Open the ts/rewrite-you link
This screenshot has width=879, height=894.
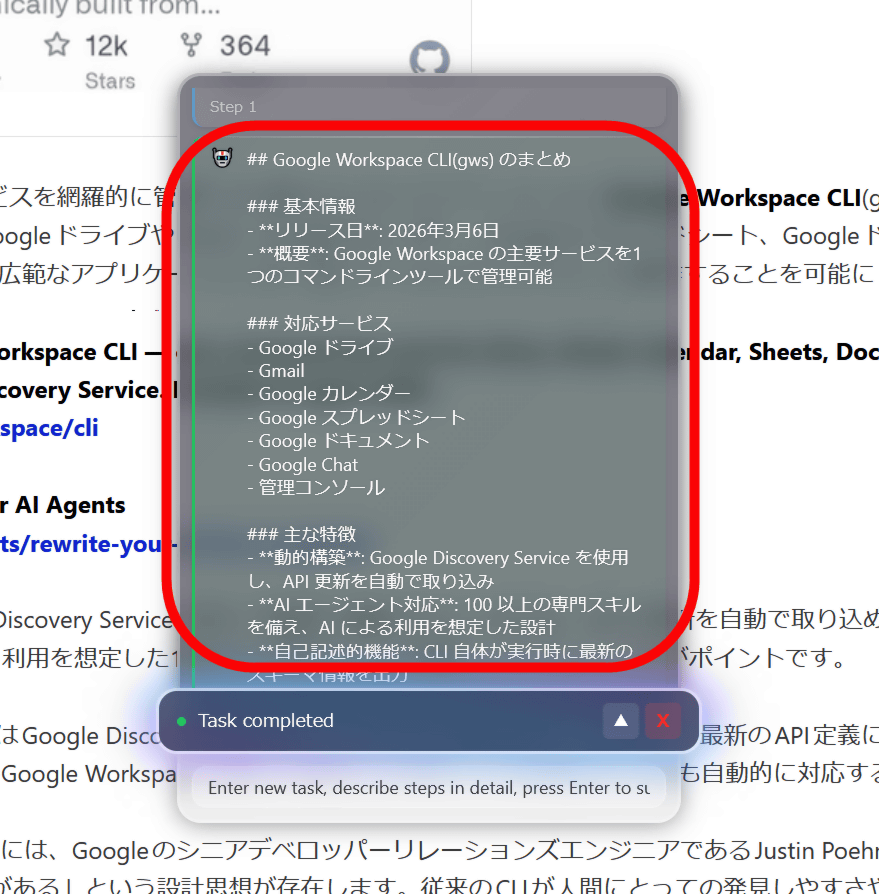(x=88, y=544)
